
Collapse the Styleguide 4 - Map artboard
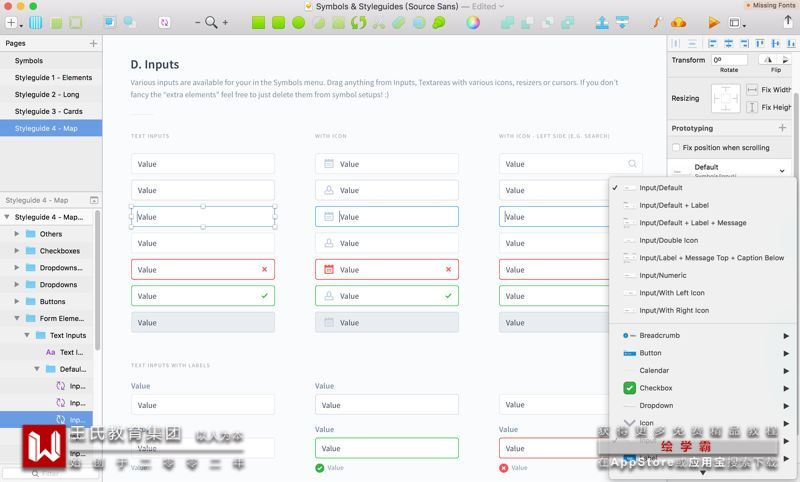pyautogui.click(x=7, y=217)
